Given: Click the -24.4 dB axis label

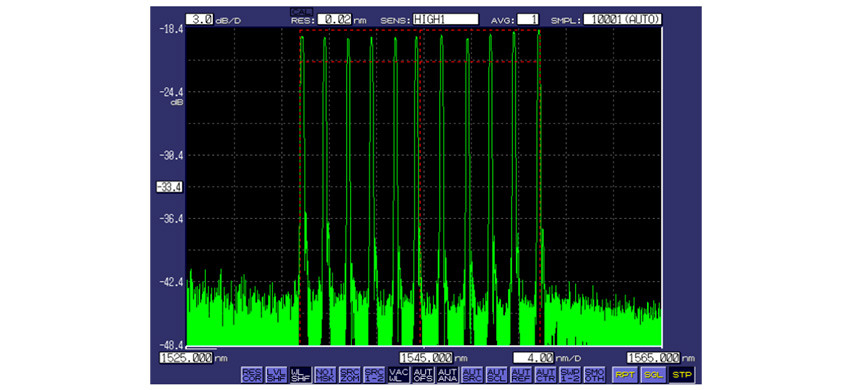Looking at the screenshot, I should 172,92.
